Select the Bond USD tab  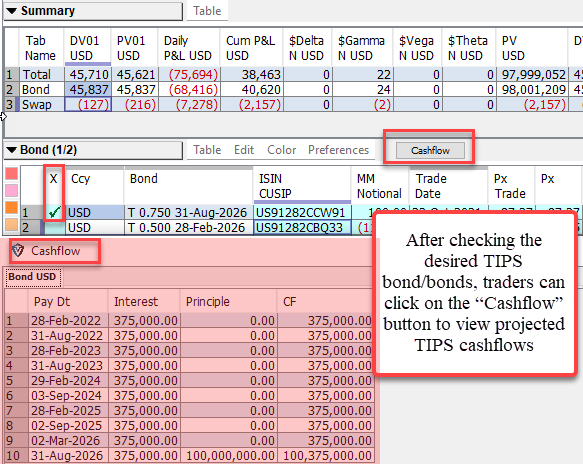pyautogui.click(x=32, y=277)
